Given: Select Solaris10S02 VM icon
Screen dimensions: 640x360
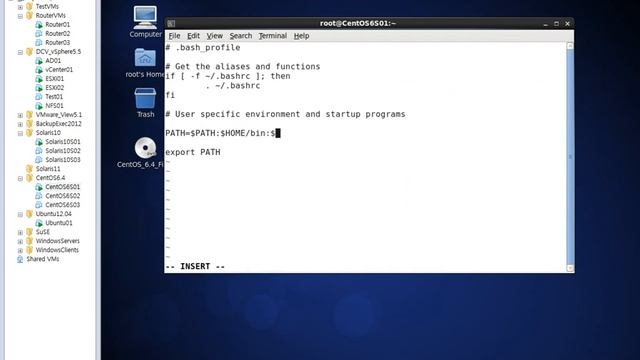Looking at the screenshot, I should click(39, 151).
